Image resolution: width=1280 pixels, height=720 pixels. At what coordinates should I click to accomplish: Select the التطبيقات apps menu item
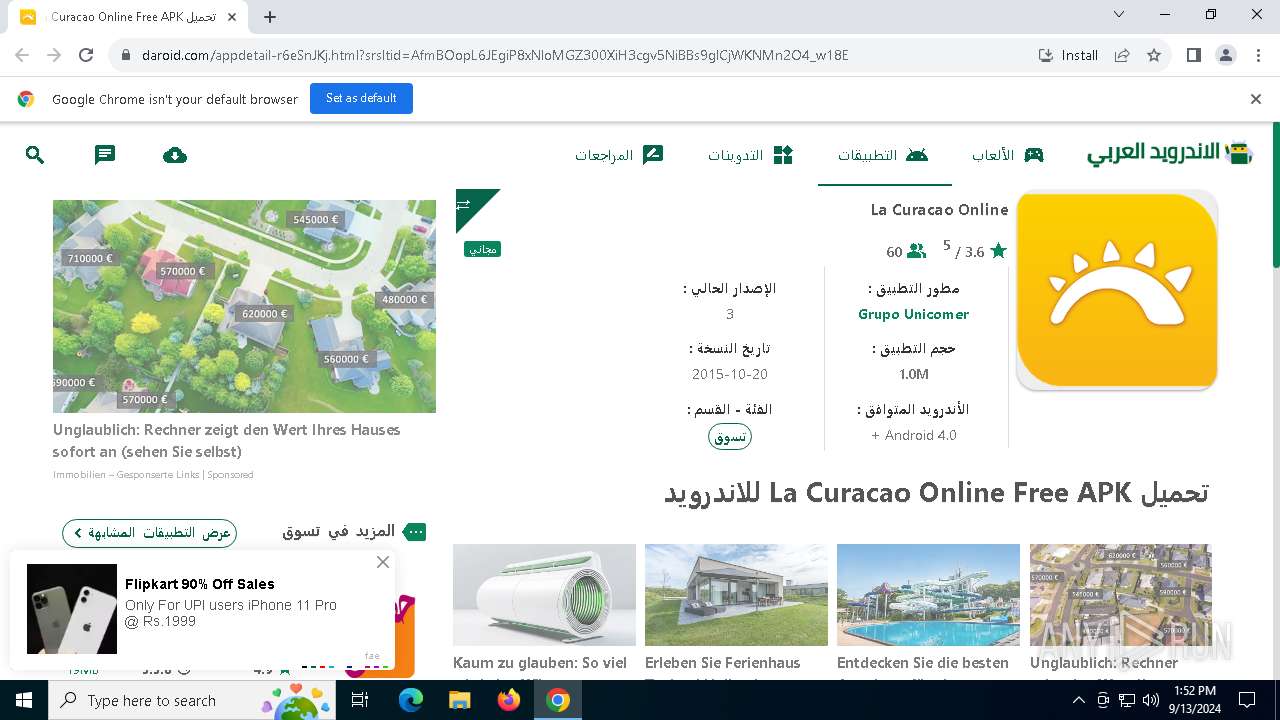[883, 155]
